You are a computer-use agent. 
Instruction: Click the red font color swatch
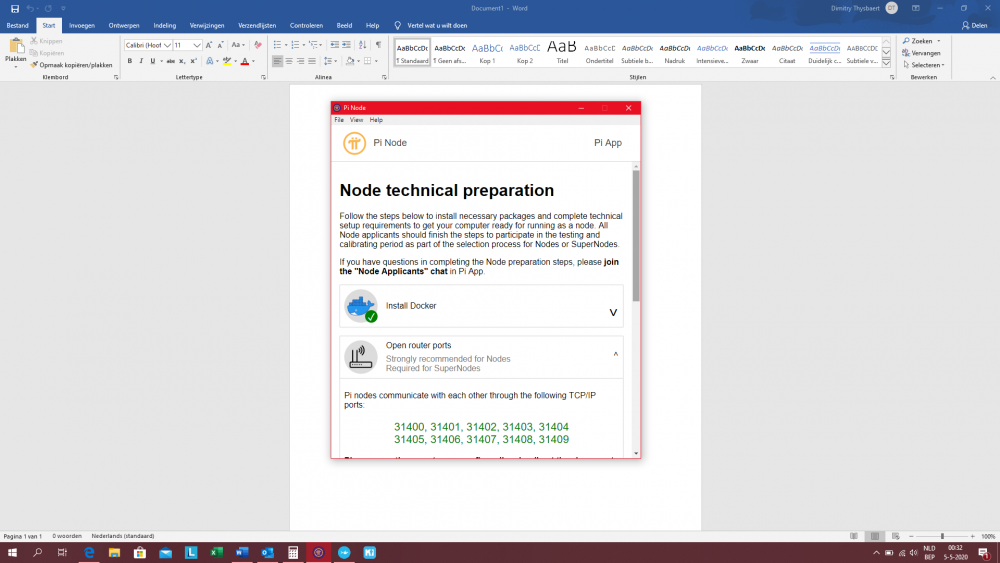click(245, 62)
